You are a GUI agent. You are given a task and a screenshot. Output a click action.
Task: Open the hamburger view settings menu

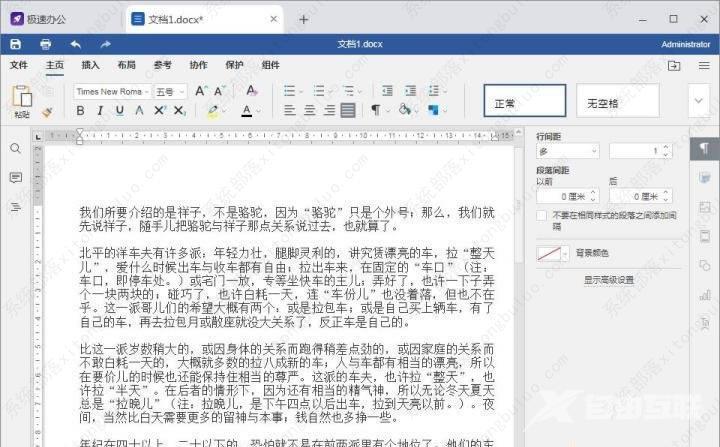704,65
